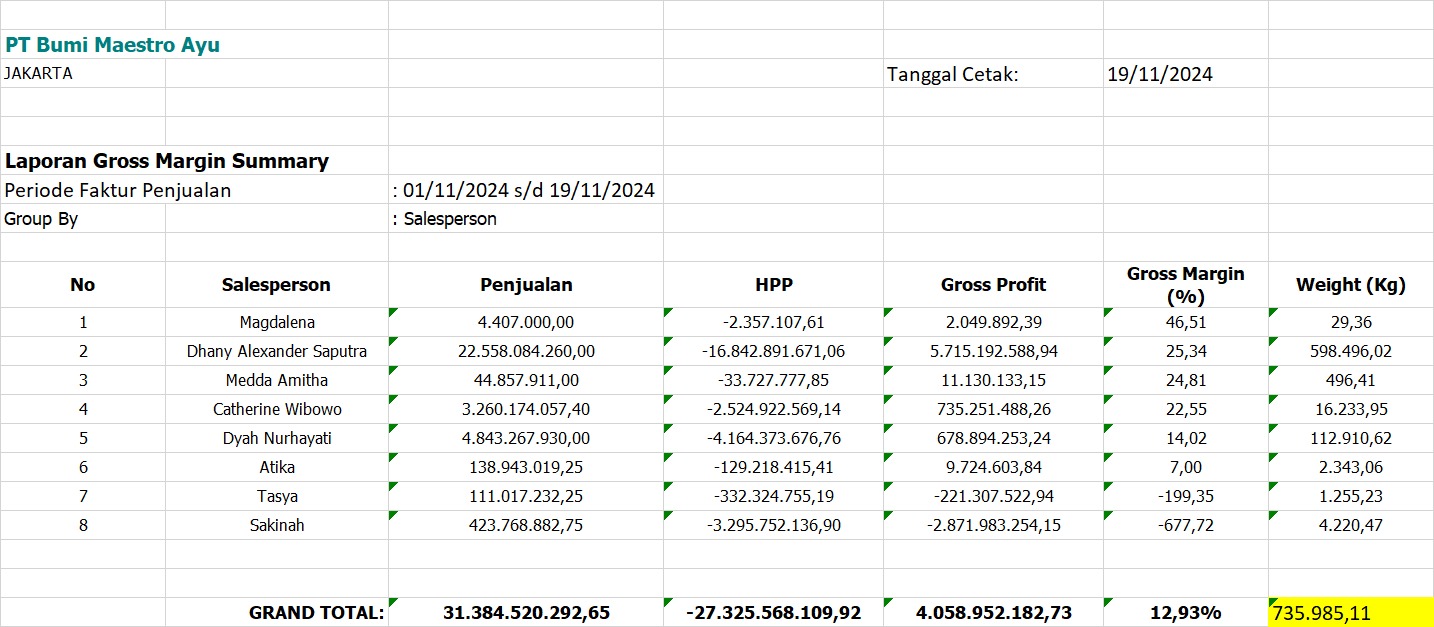Click the Laporan Gross Margin Summary heading

pyautogui.click(x=167, y=161)
